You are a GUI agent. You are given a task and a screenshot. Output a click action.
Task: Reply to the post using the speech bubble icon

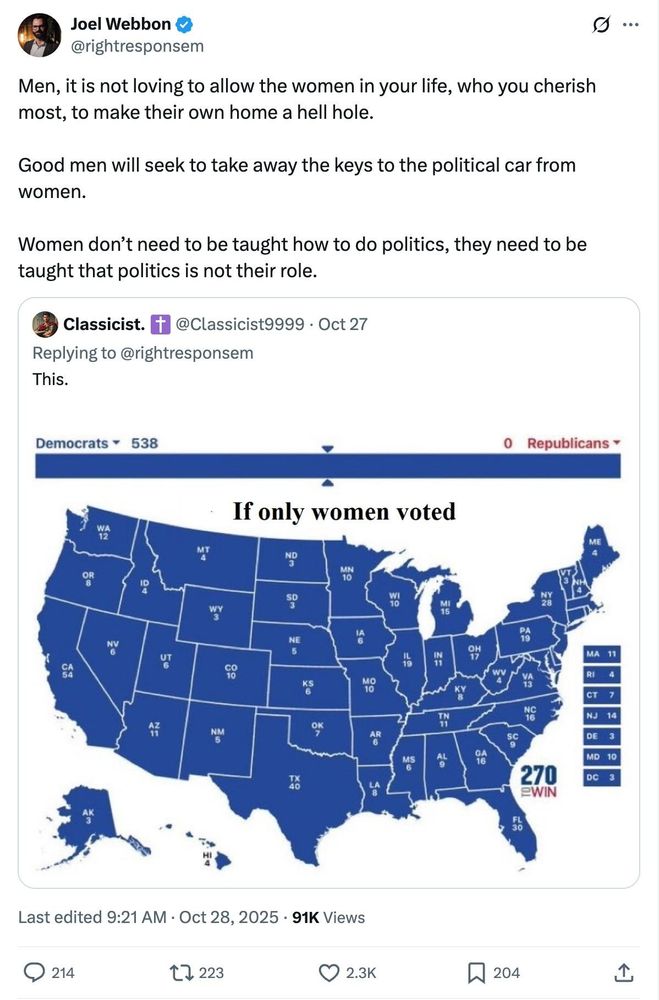pyautogui.click(x=34, y=971)
